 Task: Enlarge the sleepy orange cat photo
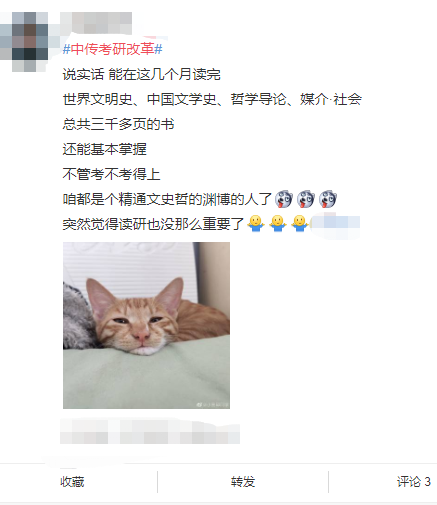146,325
